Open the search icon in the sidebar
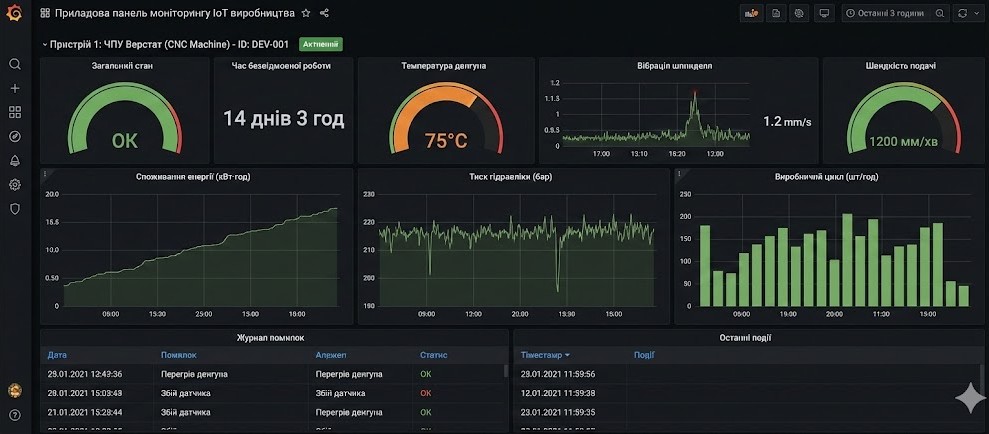The width and height of the screenshot is (989, 434). pyautogui.click(x=14, y=64)
